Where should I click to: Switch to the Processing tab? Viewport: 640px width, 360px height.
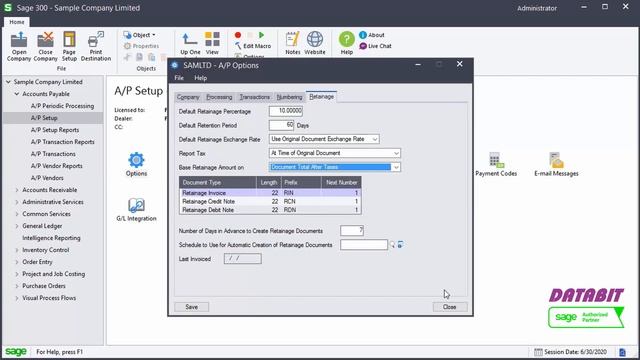[x=219, y=97]
